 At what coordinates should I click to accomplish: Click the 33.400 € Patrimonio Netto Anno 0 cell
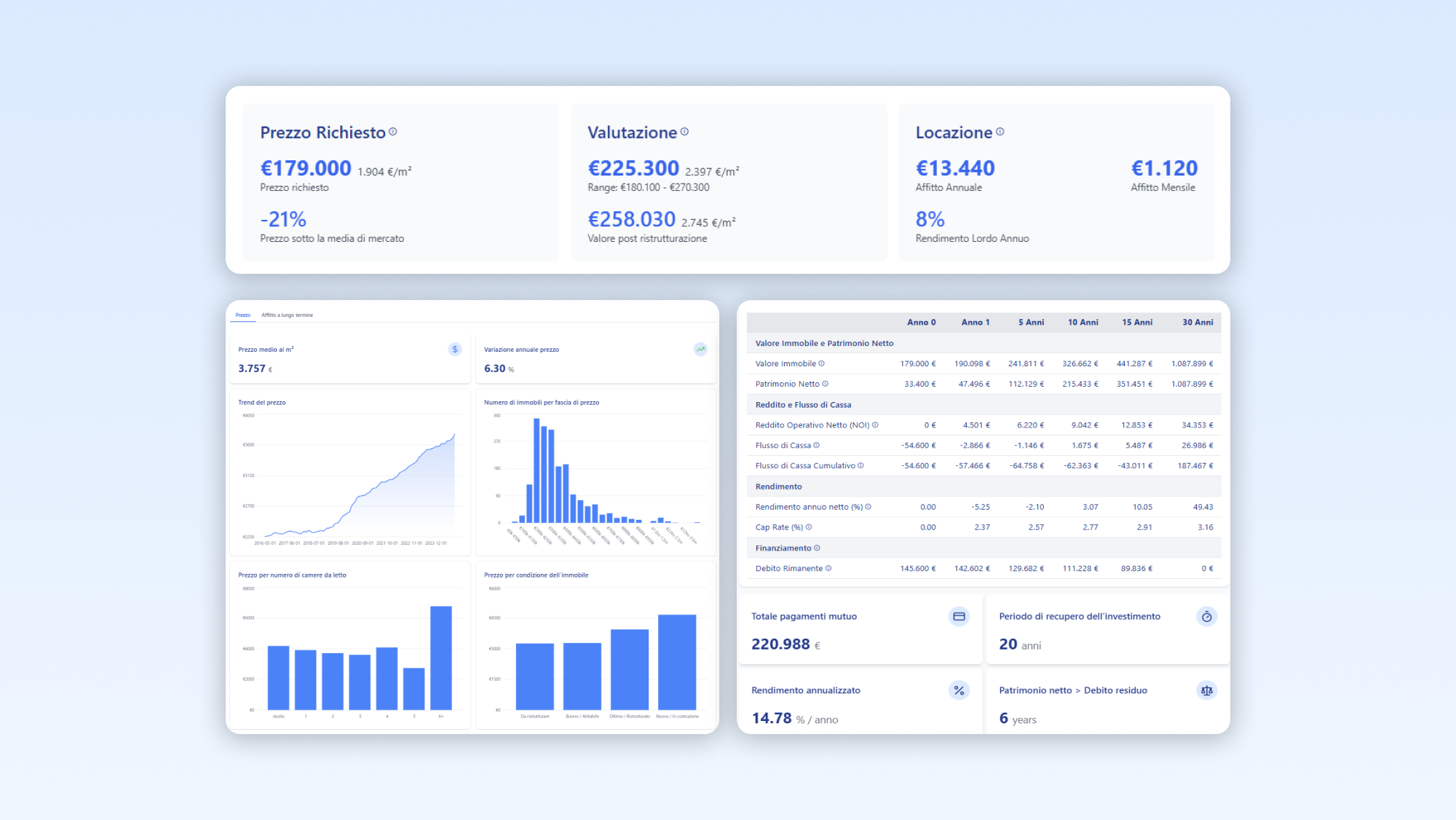click(920, 384)
